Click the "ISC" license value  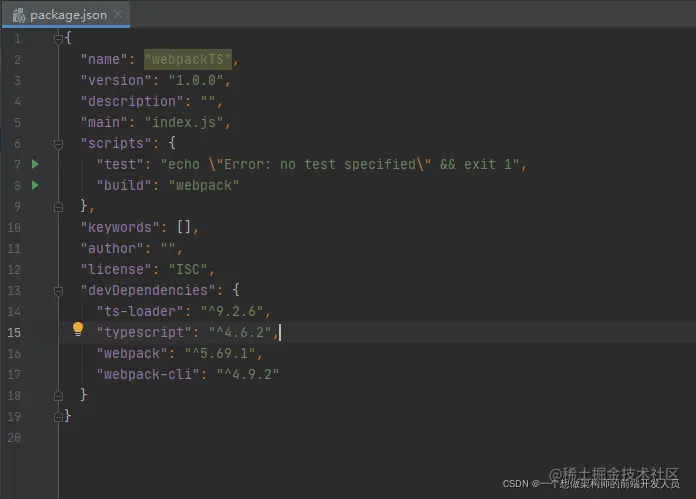[188, 269]
